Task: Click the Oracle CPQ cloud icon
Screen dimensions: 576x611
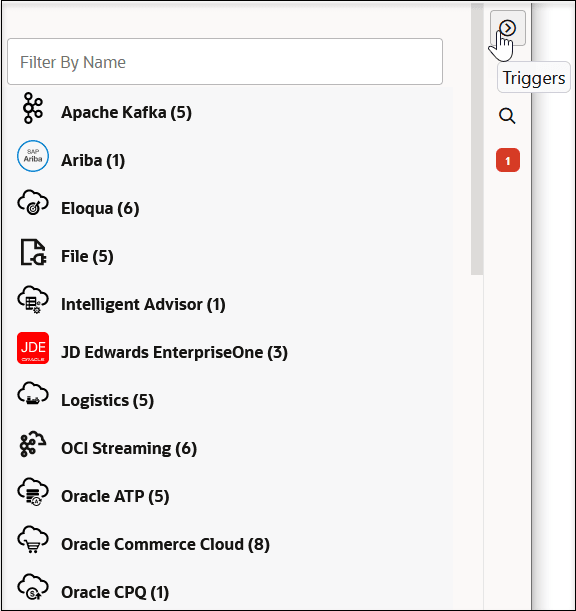Action: pyautogui.click(x=33, y=587)
